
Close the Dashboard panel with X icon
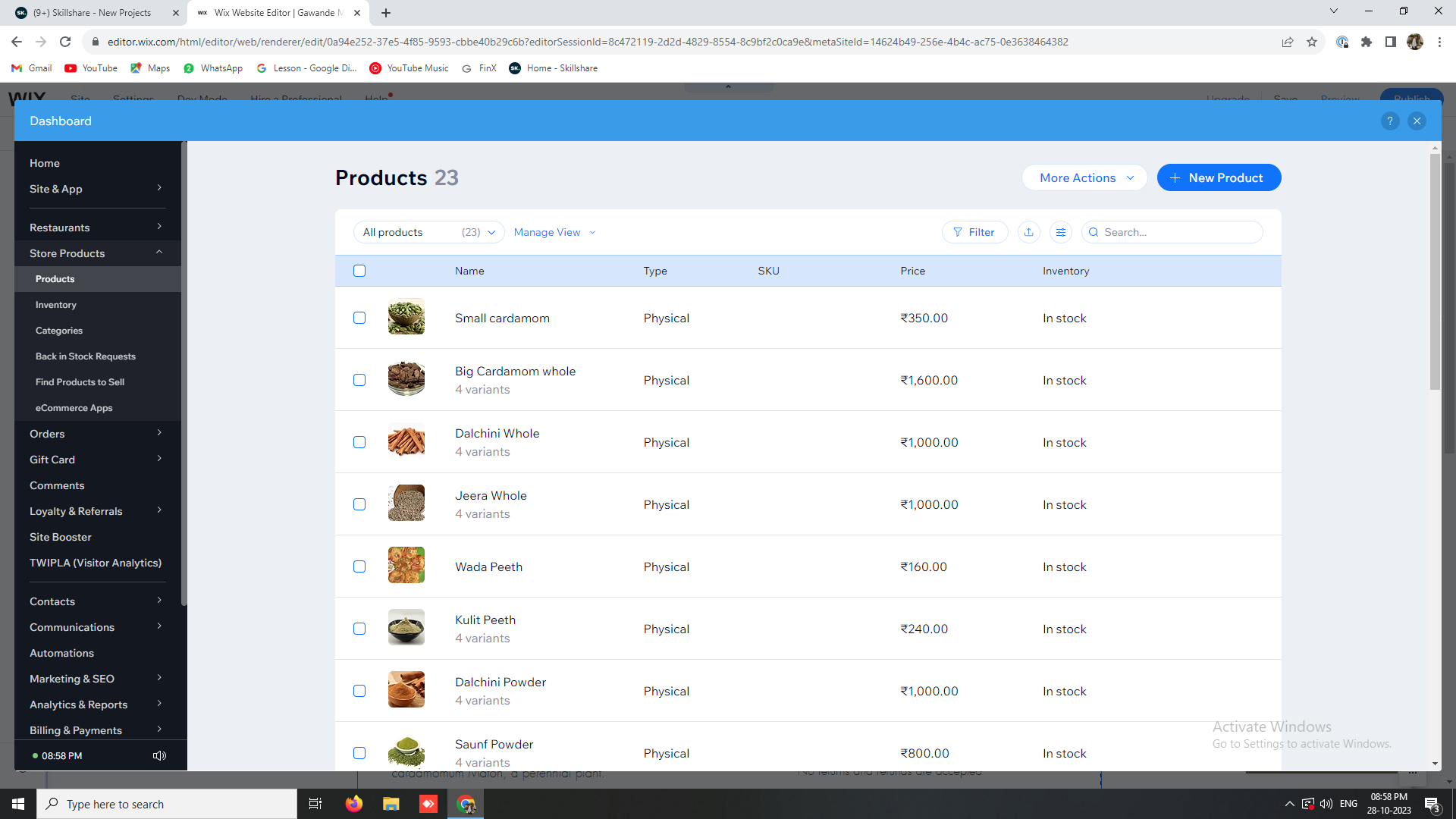(1417, 121)
